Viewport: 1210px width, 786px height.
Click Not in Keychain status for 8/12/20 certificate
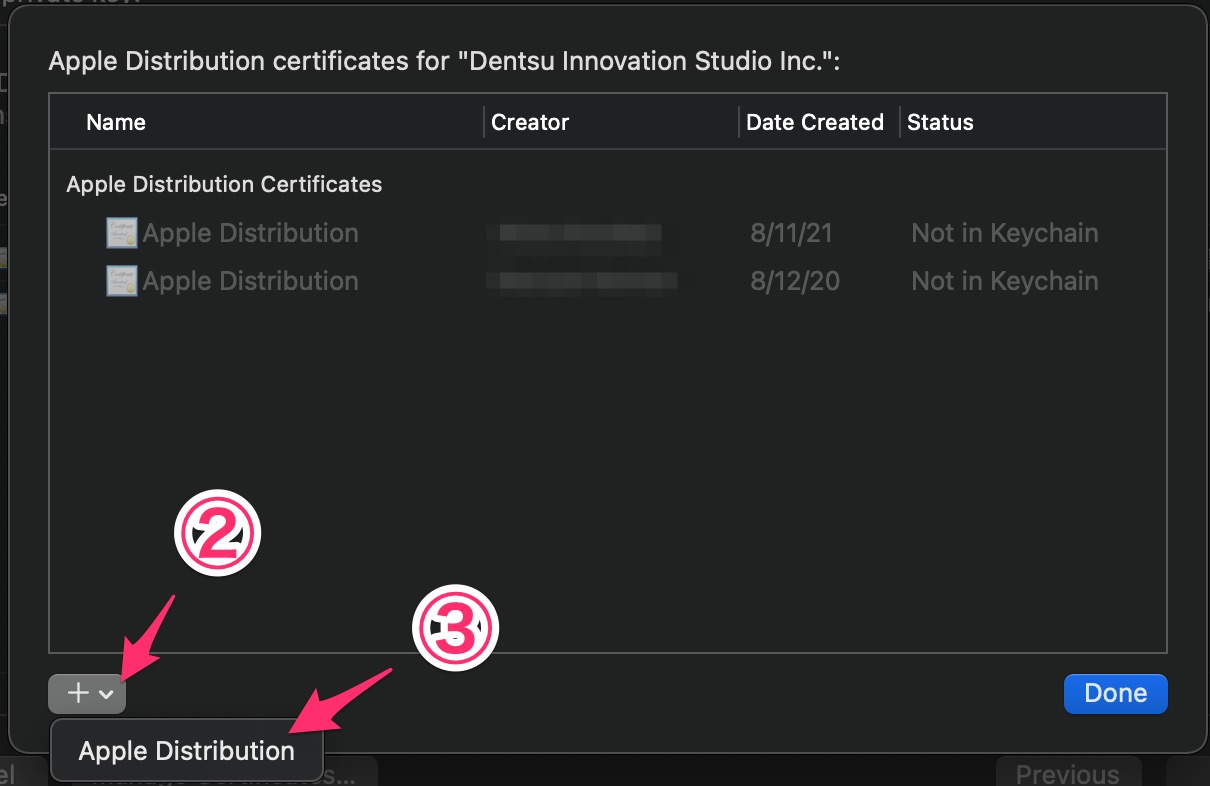[1005, 281]
